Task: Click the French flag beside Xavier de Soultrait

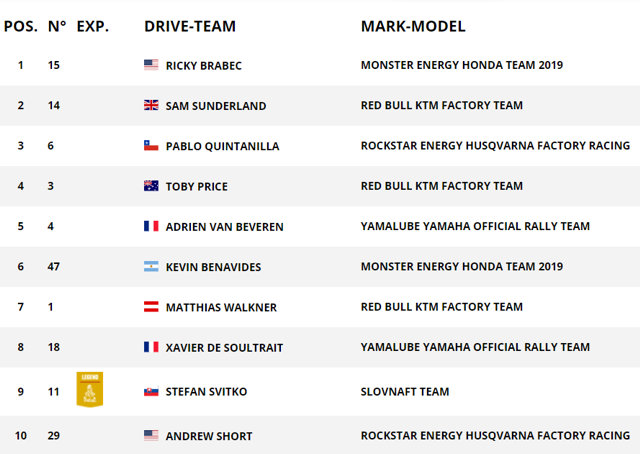Action: coord(151,347)
